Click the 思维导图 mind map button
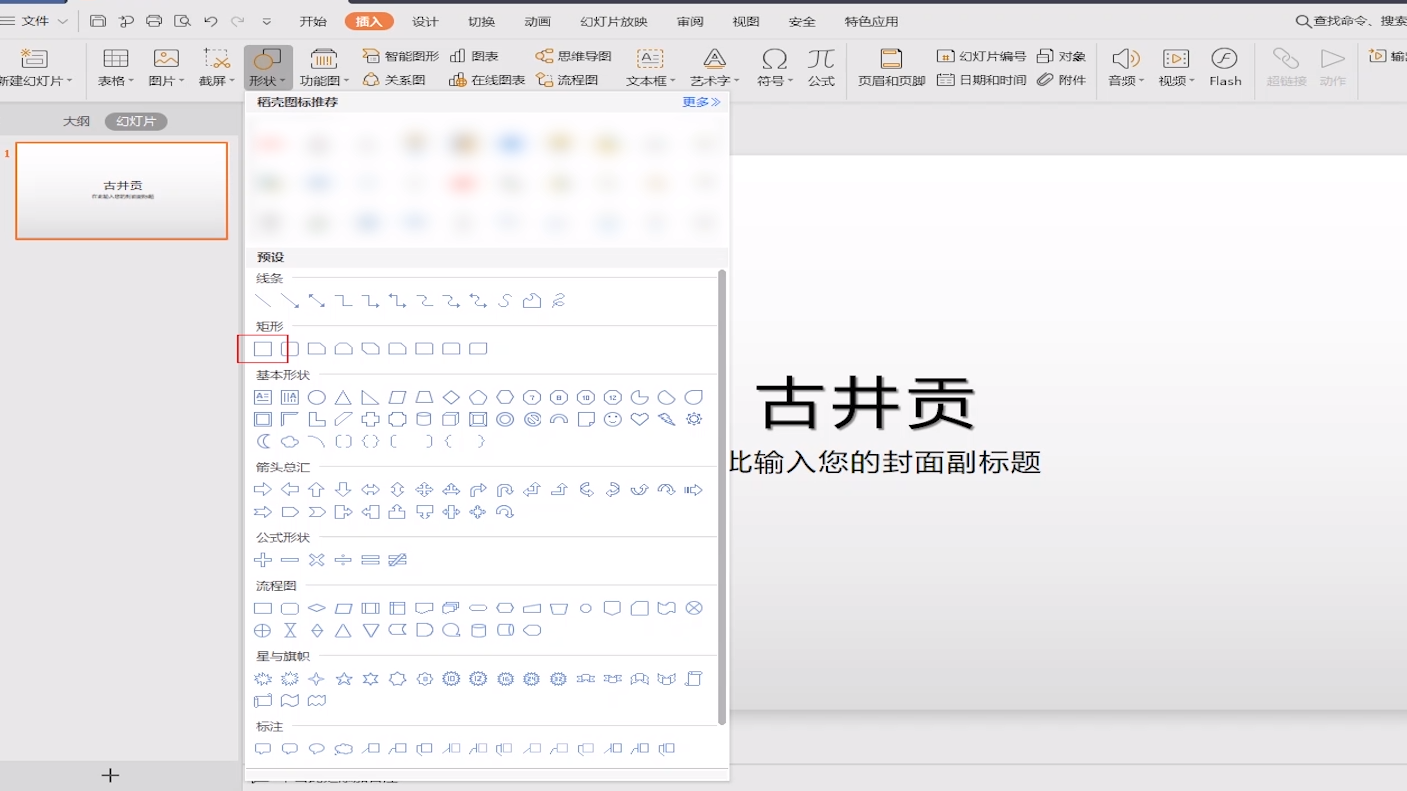The height and width of the screenshot is (791, 1407). point(573,56)
